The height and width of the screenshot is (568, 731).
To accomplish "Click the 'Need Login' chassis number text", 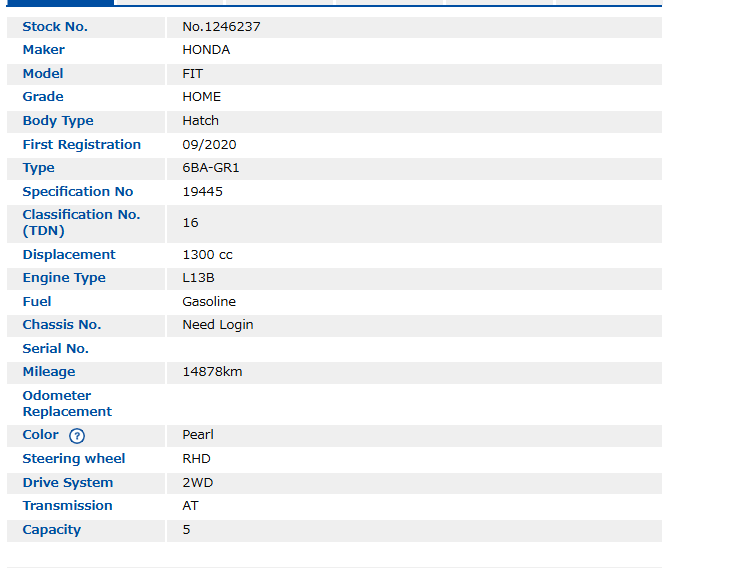I will click(x=217, y=325).
